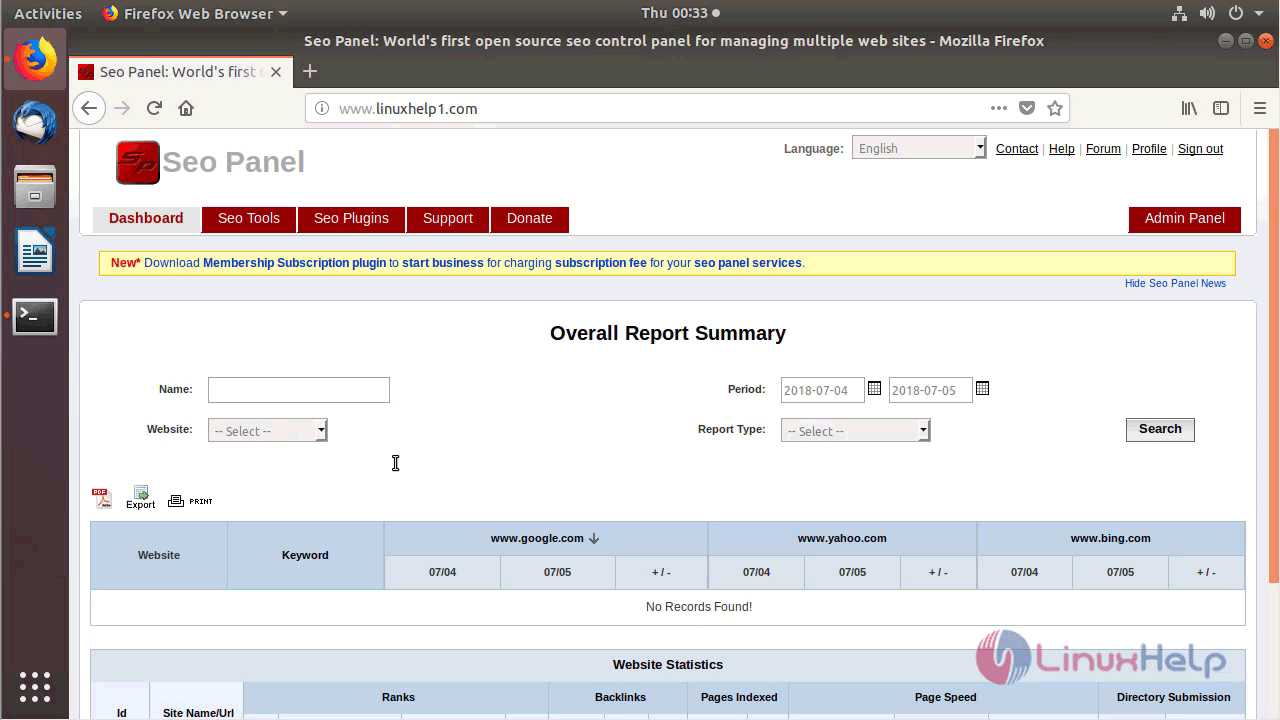
Task: Open the volume indicator in top bar
Action: (1207, 13)
